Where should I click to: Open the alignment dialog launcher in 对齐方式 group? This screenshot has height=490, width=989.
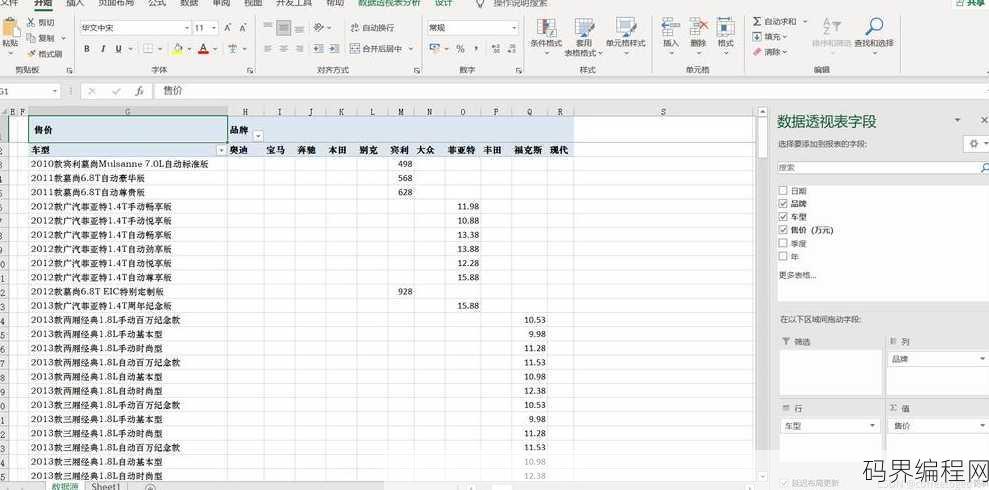click(417, 71)
